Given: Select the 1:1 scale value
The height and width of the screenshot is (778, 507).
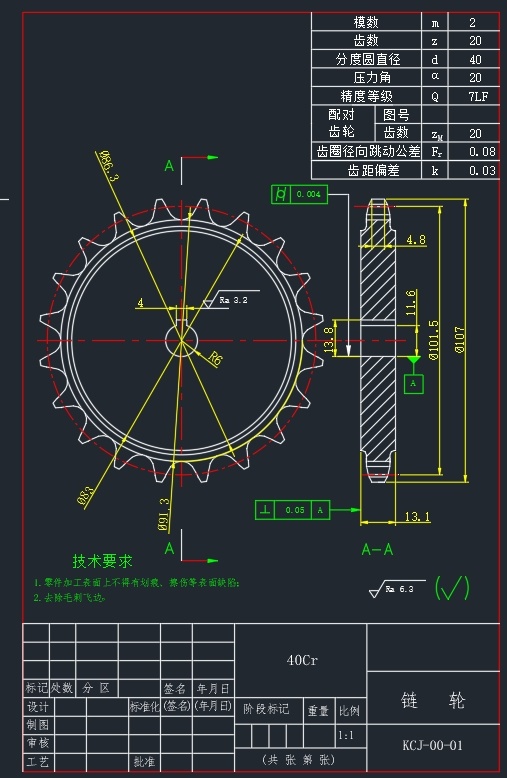Looking at the screenshot, I should (x=346, y=735).
